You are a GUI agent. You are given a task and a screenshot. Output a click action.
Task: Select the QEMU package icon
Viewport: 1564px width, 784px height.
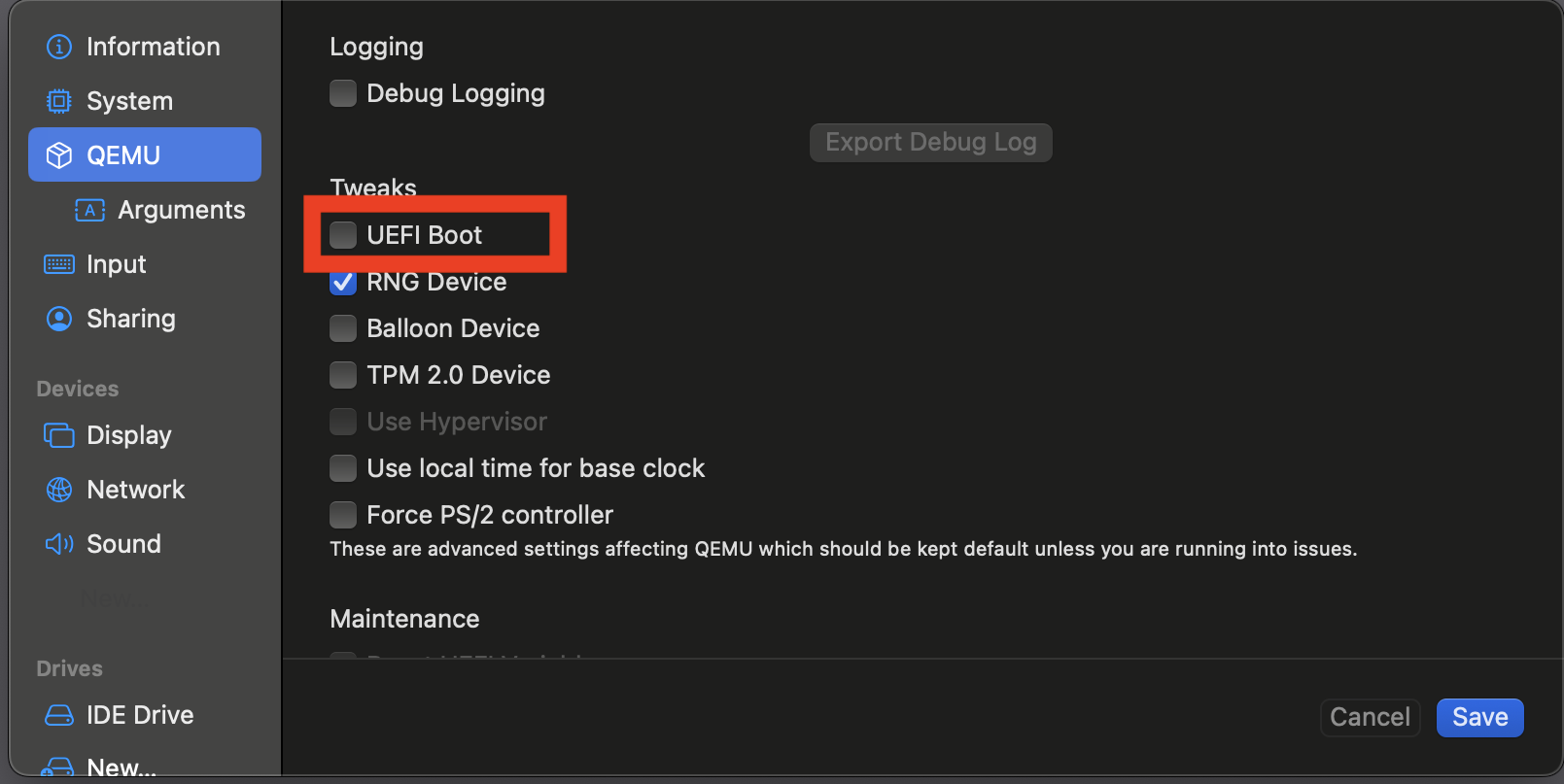point(58,154)
